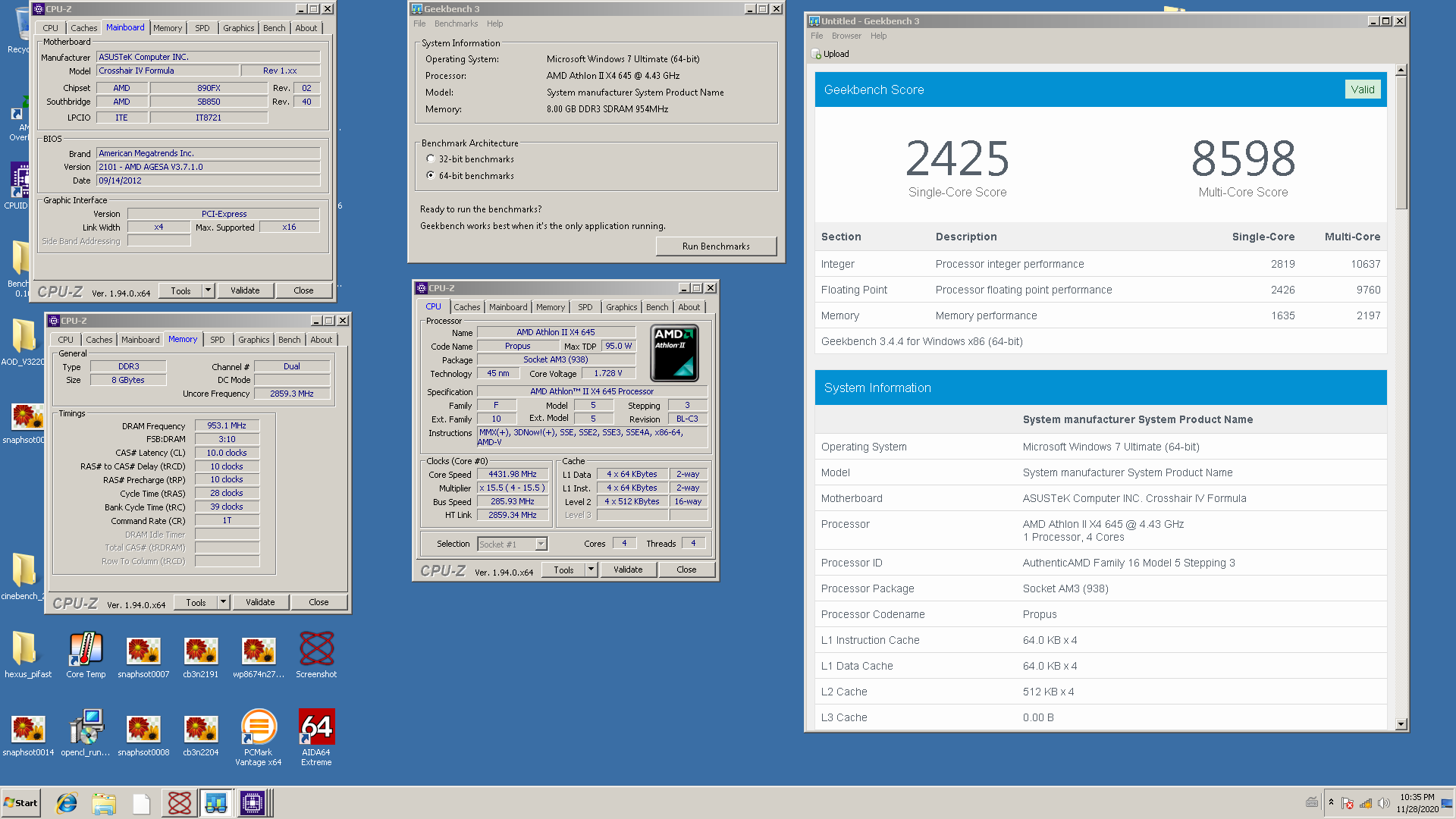
Task: Click the Memory performance row
Action: [x=1100, y=315]
